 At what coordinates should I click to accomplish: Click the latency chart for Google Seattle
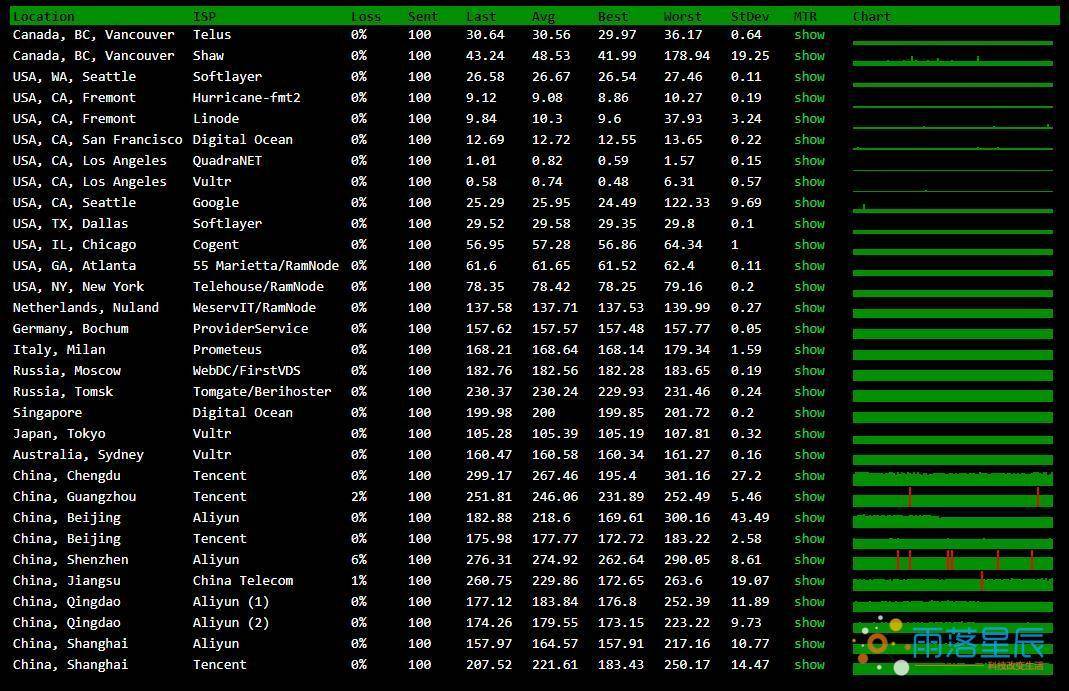[952, 207]
